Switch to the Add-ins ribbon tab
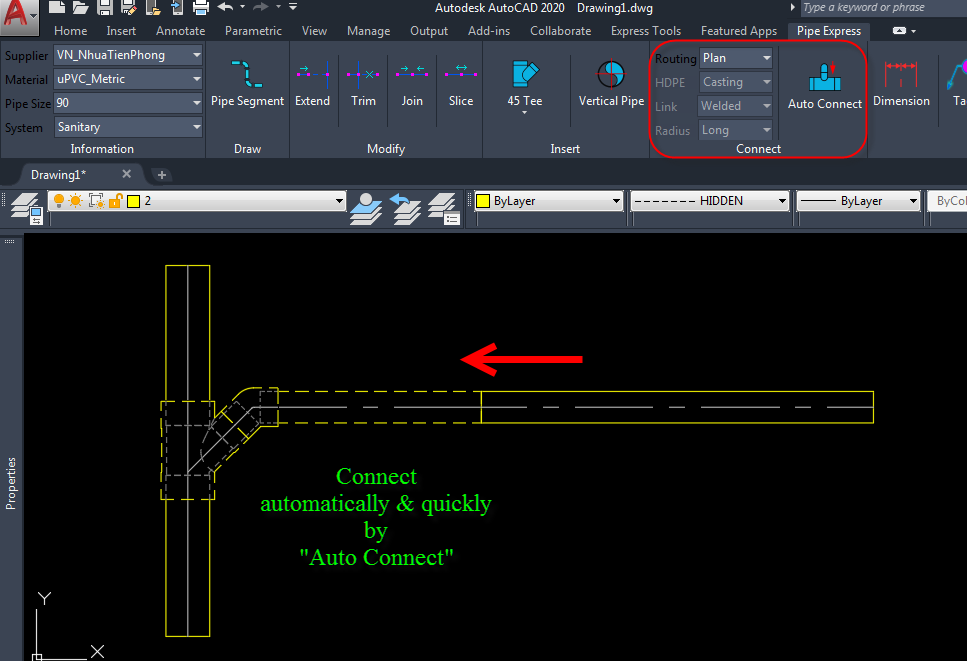 tap(489, 31)
